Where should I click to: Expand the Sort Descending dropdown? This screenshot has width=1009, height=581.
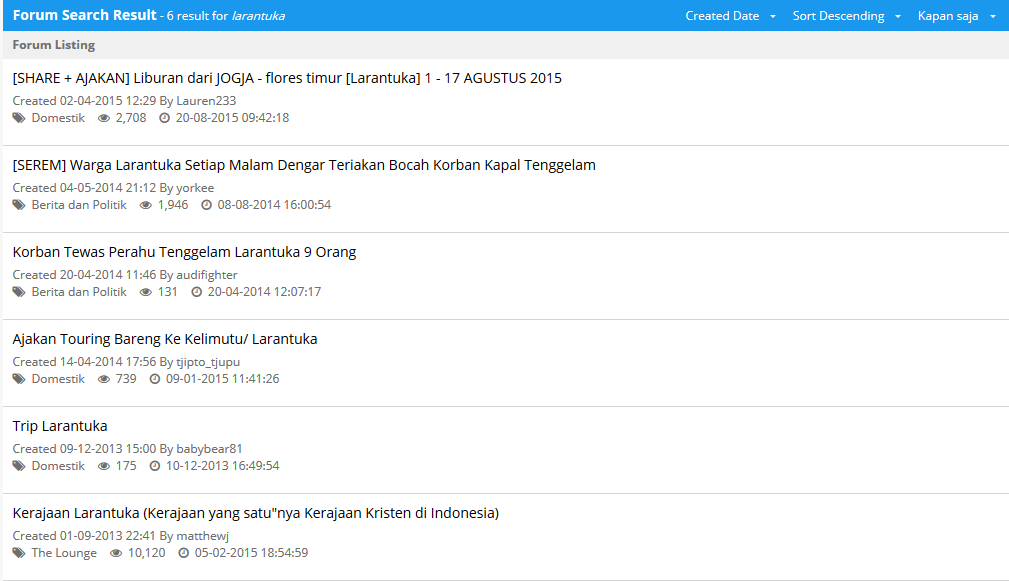point(838,15)
